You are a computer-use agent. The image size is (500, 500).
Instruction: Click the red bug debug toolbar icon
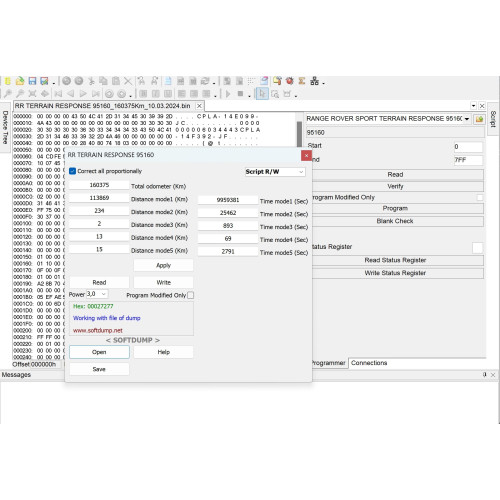coord(290,81)
